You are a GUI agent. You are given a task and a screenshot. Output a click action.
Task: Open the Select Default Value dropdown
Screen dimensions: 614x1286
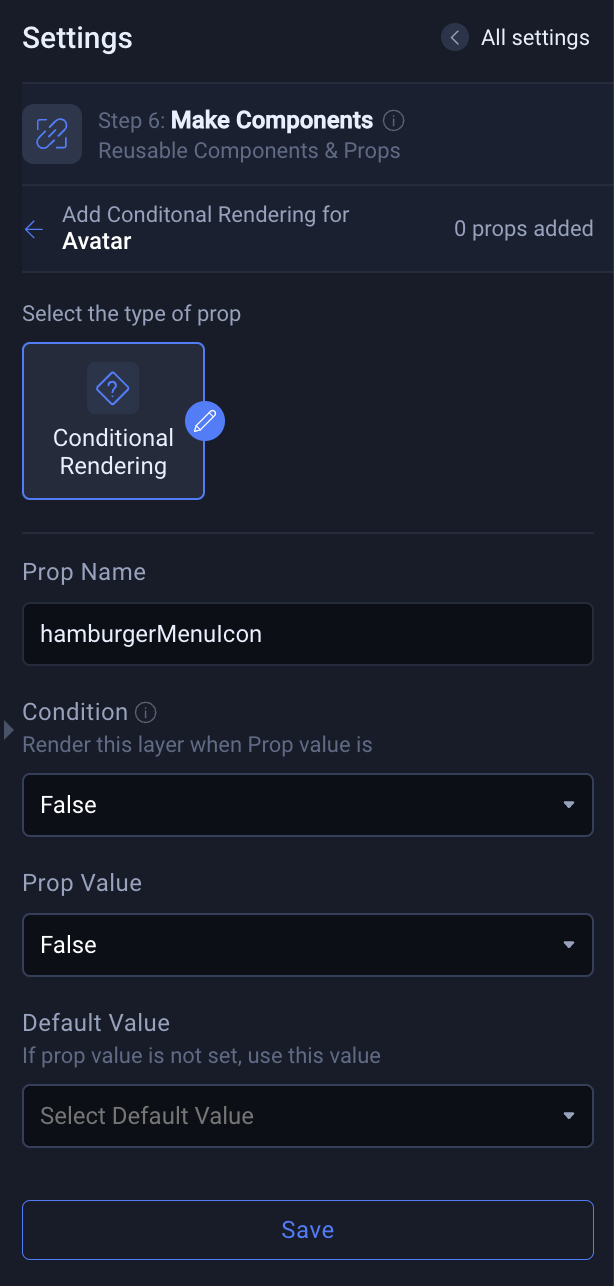pyautogui.click(x=307, y=1116)
